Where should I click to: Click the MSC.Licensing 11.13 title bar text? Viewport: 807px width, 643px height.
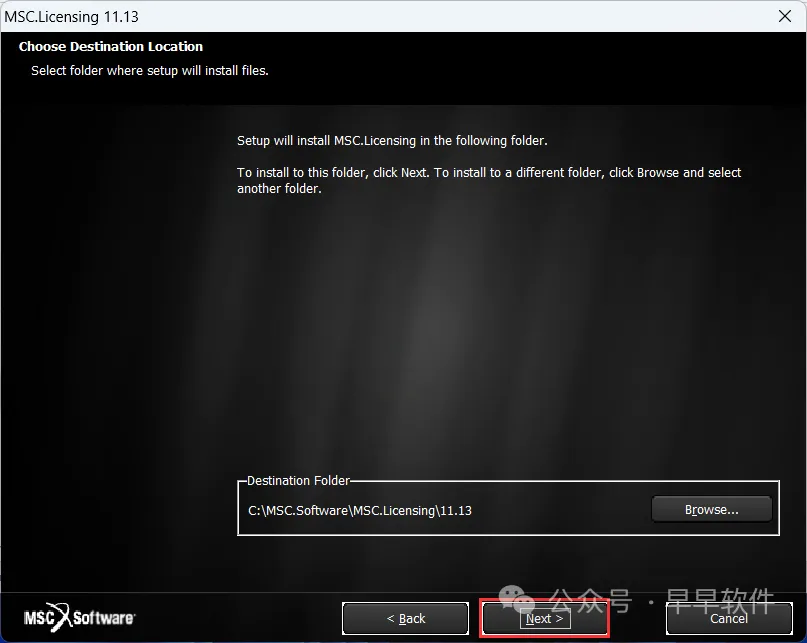[x=72, y=16]
